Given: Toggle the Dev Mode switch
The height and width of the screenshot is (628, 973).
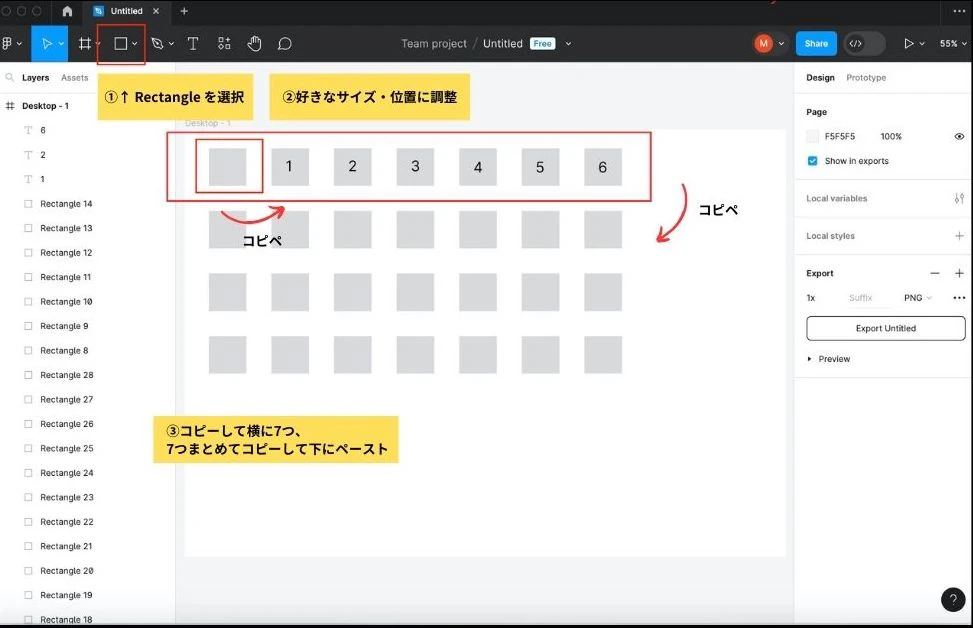Looking at the screenshot, I should pos(864,43).
